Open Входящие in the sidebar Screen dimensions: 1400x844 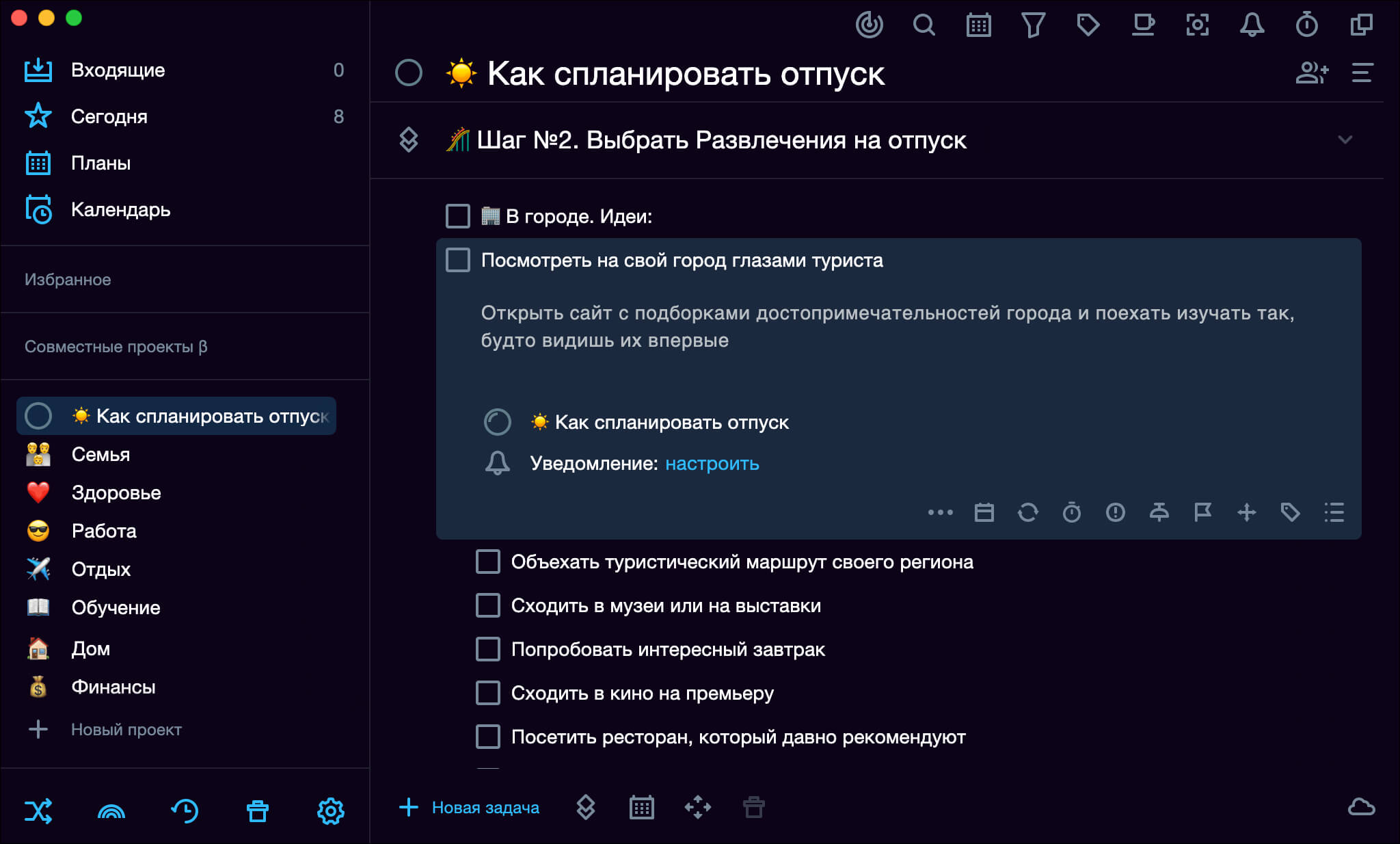pyautogui.click(x=185, y=70)
